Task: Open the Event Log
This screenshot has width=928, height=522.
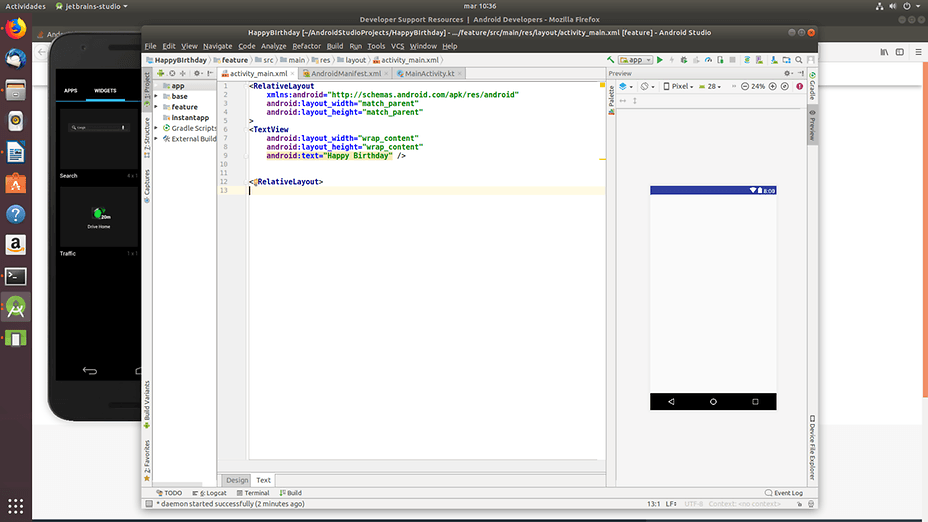Action: 784,492
